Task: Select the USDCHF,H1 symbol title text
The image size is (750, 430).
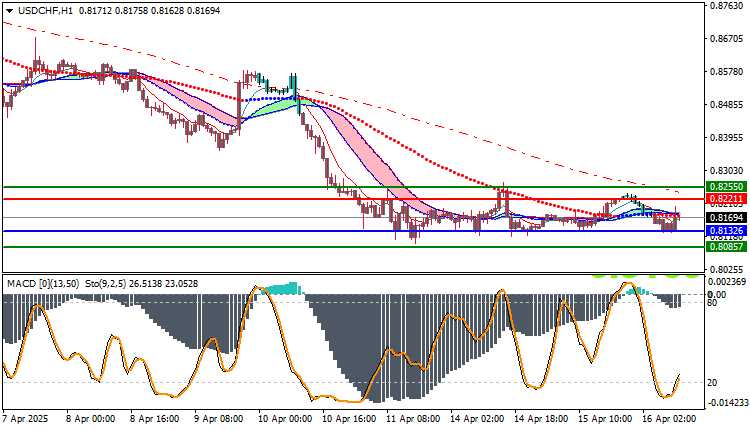Action: pos(45,11)
